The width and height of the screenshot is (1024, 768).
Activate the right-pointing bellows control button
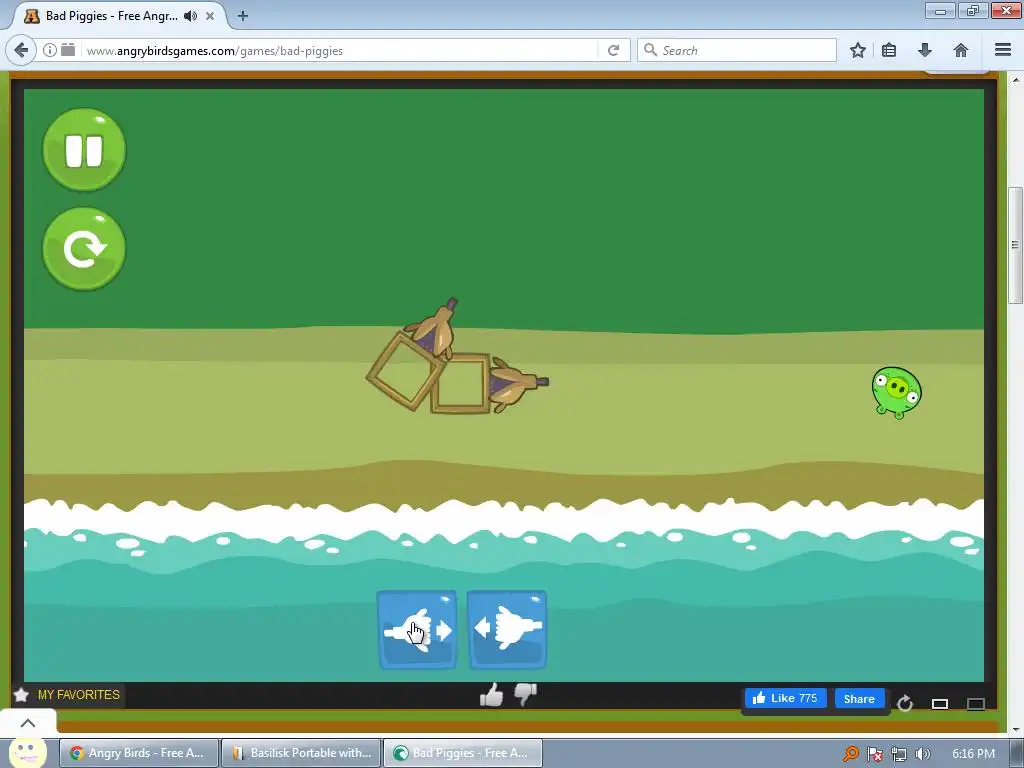[417, 630]
